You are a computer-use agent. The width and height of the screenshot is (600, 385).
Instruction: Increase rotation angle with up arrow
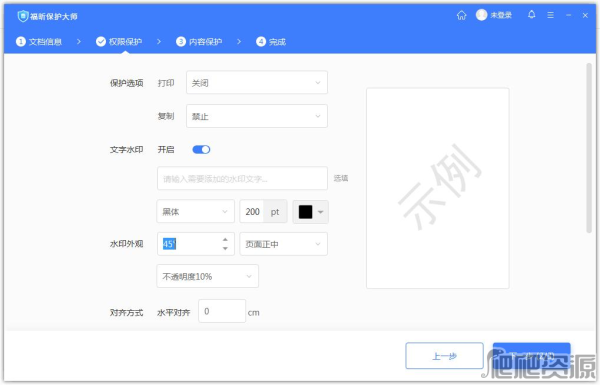225,240
